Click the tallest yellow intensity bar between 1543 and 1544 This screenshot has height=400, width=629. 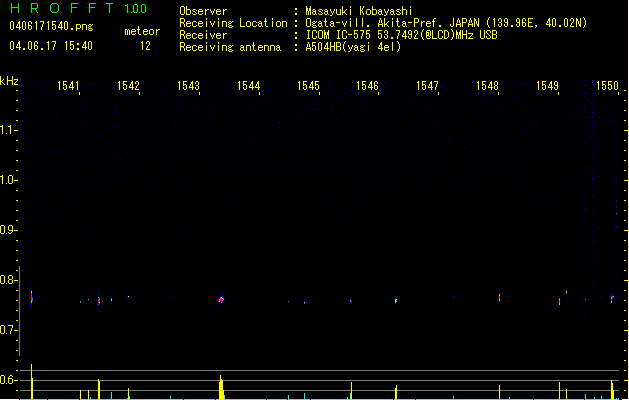pos(221,388)
